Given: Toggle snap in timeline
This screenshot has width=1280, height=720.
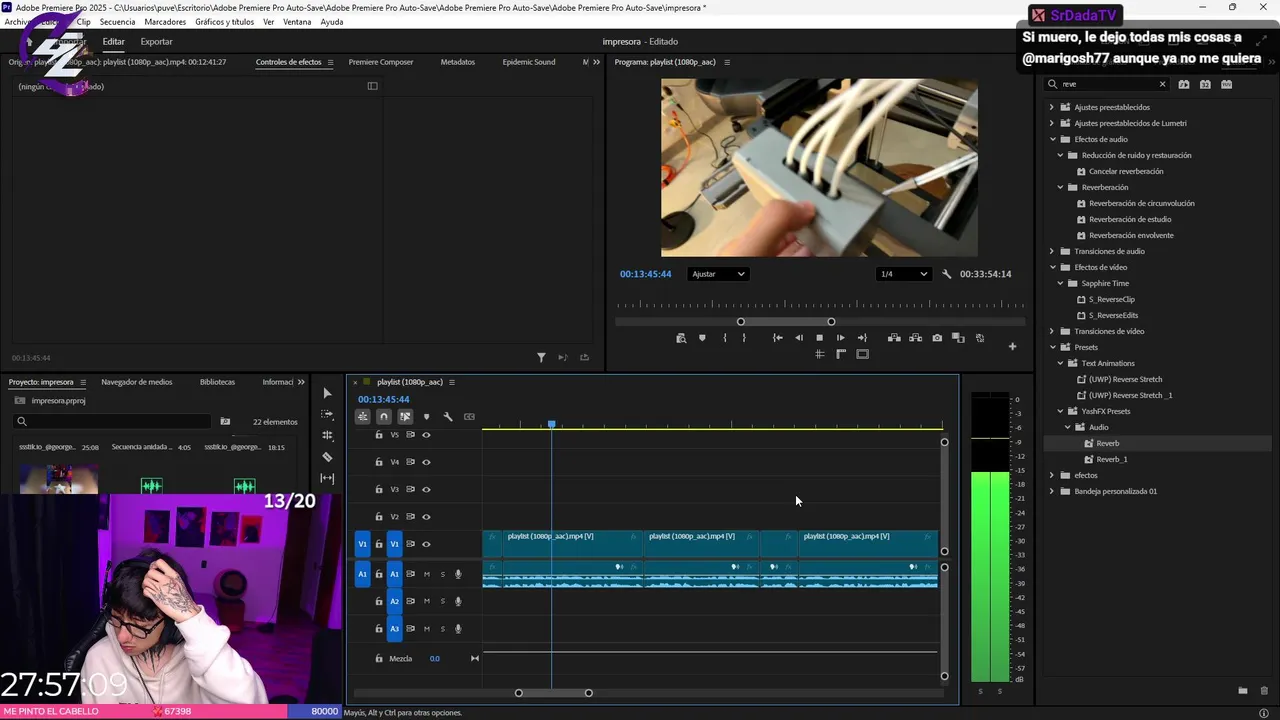Looking at the screenshot, I should [384, 417].
